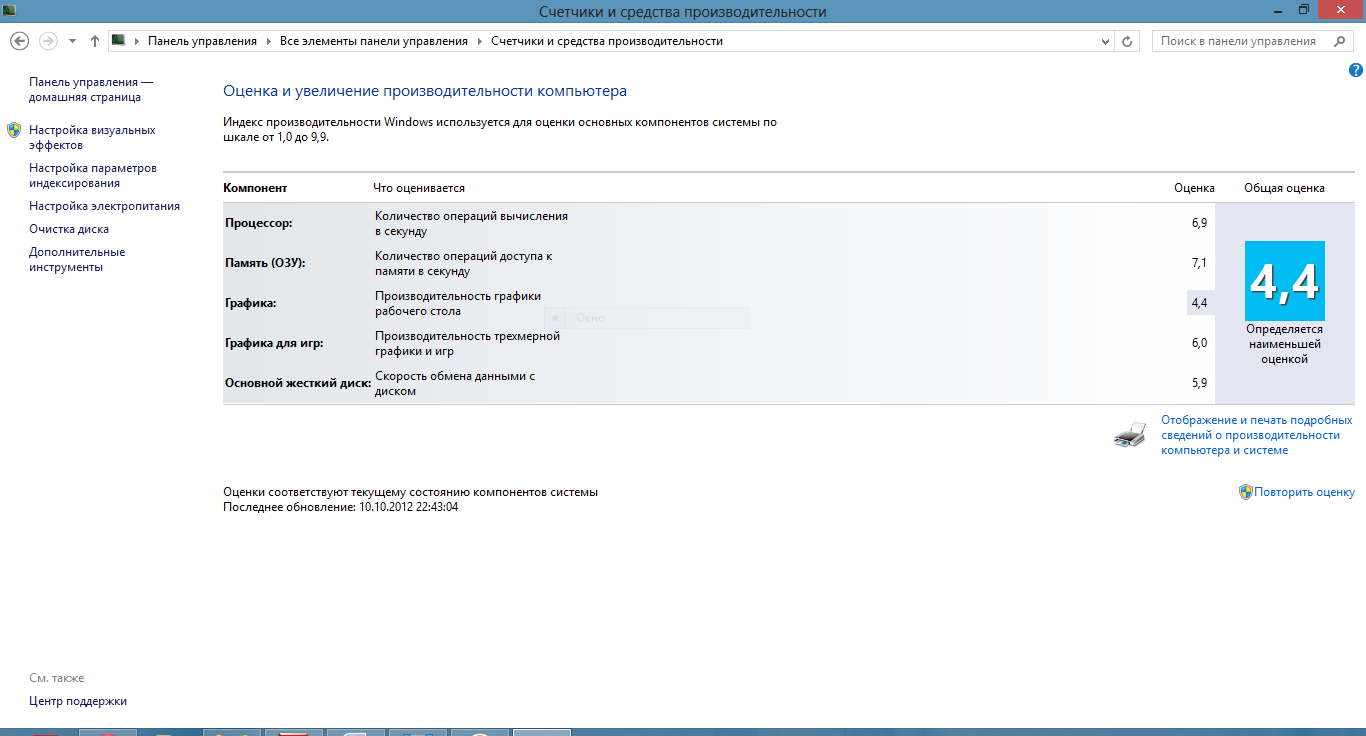Viewport: 1366px width, 736px height.
Task: Select the Графика score 4,4 cell
Action: (1200, 303)
